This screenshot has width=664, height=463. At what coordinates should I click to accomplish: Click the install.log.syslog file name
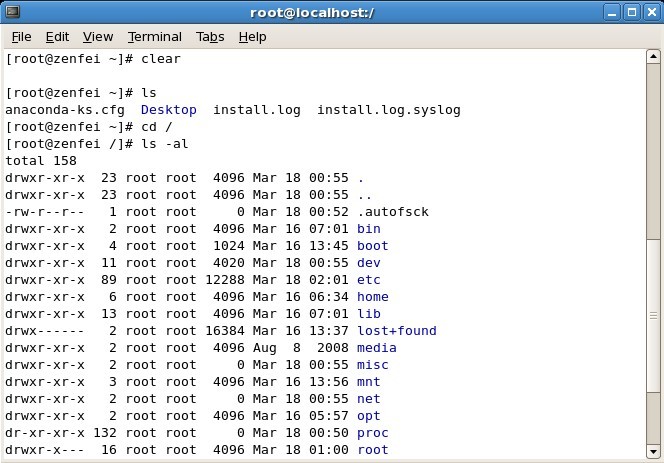click(389, 110)
